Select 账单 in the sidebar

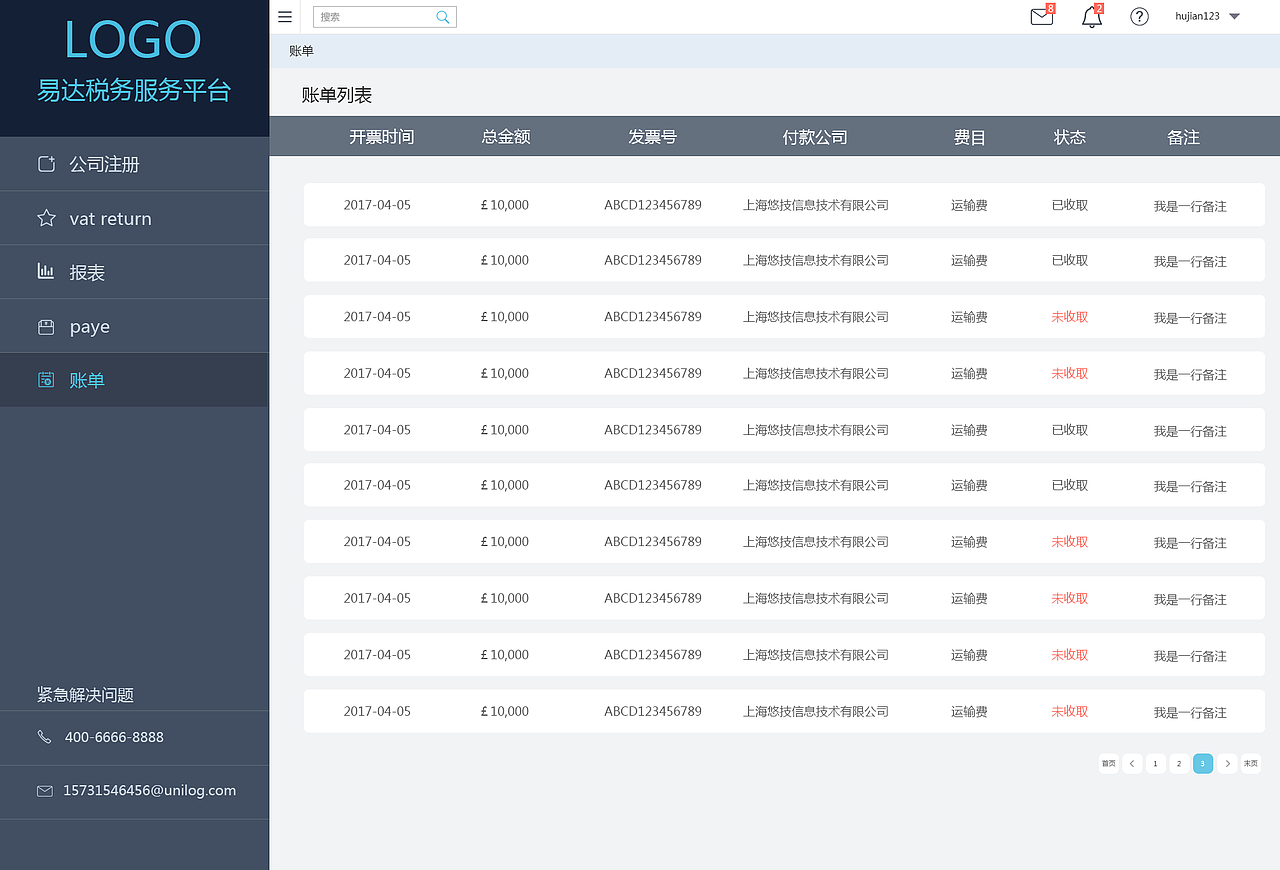click(x=134, y=380)
